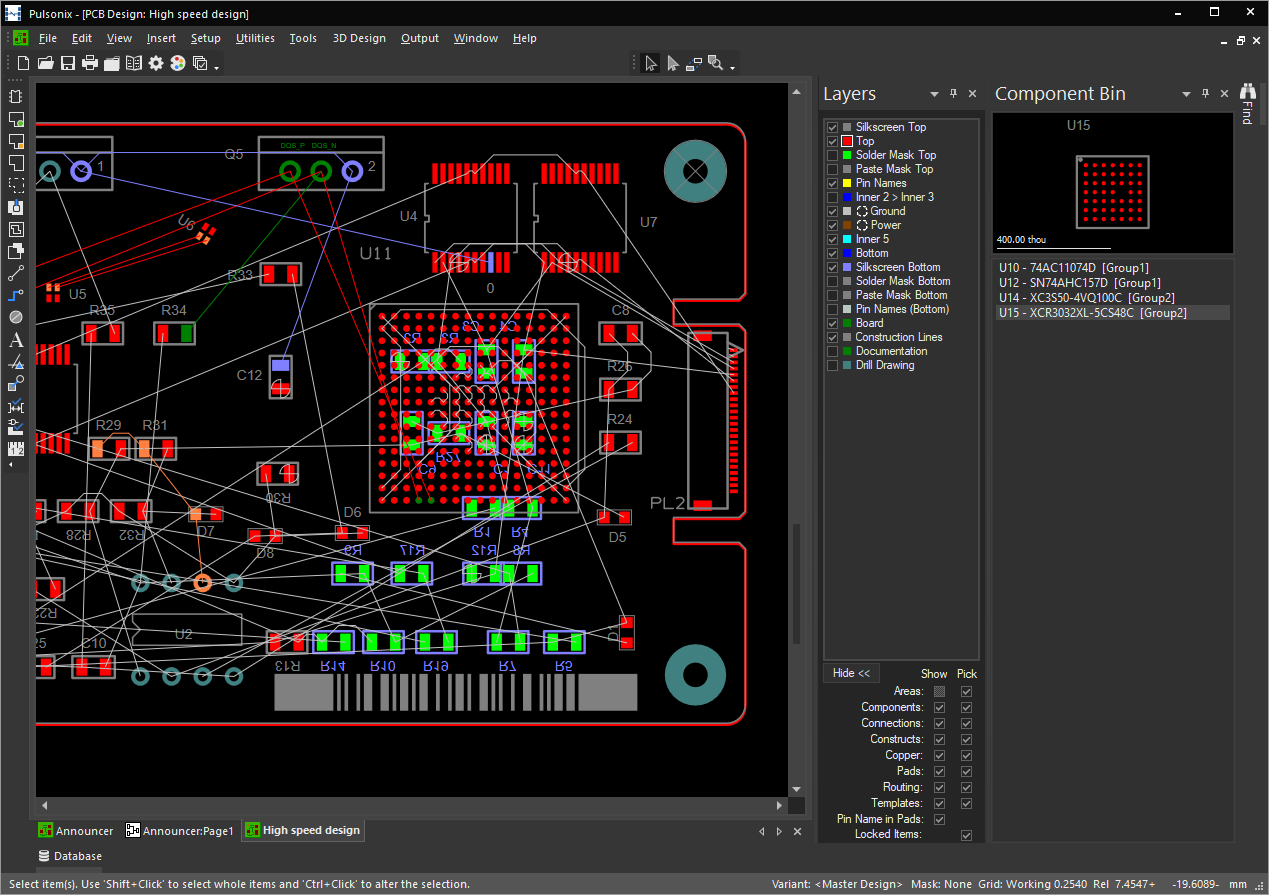Image resolution: width=1269 pixels, height=895 pixels.
Task: Select the dashed rectangle area tool
Action: pos(16,185)
